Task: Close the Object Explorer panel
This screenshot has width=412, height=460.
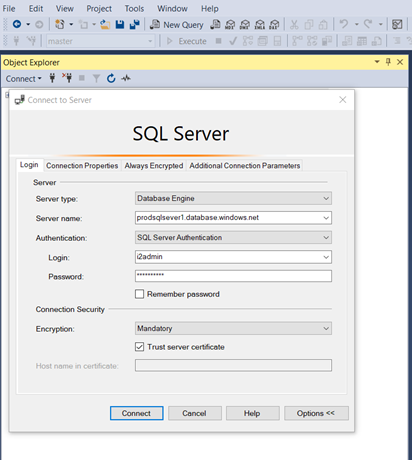Action: pyautogui.click(x=400, y=62)
